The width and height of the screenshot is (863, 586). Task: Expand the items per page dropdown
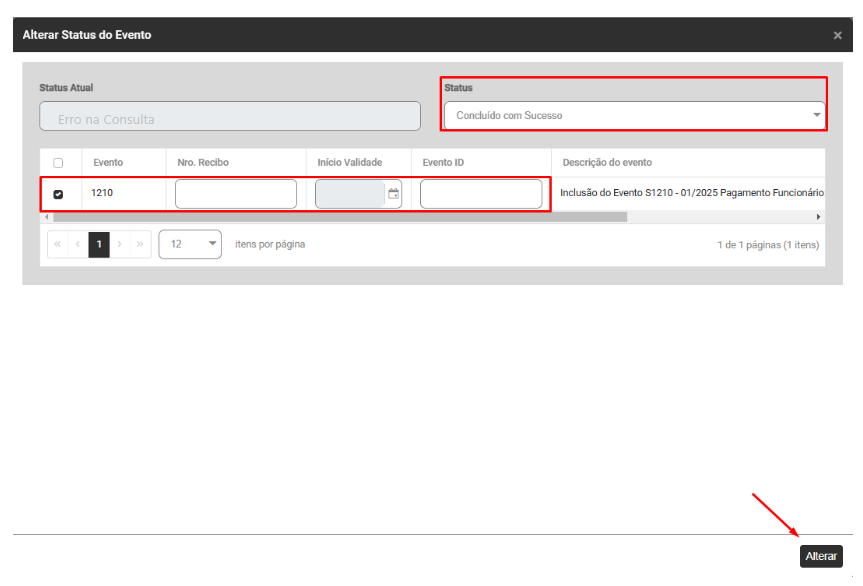point(190,244)
